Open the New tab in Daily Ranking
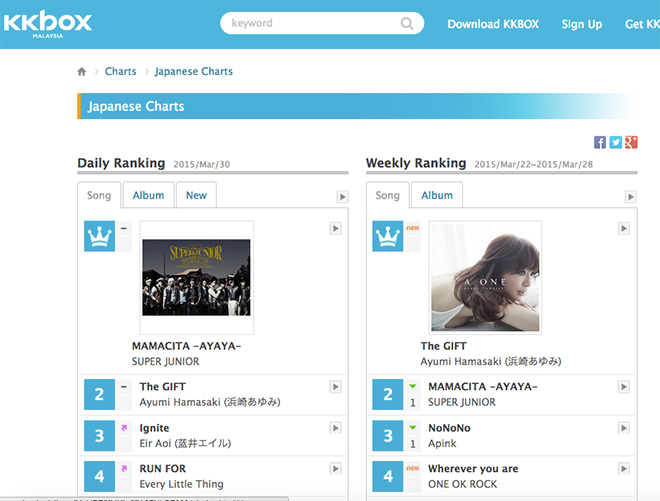The width and height of the screenshot is (660, 501). coord(196,195)
